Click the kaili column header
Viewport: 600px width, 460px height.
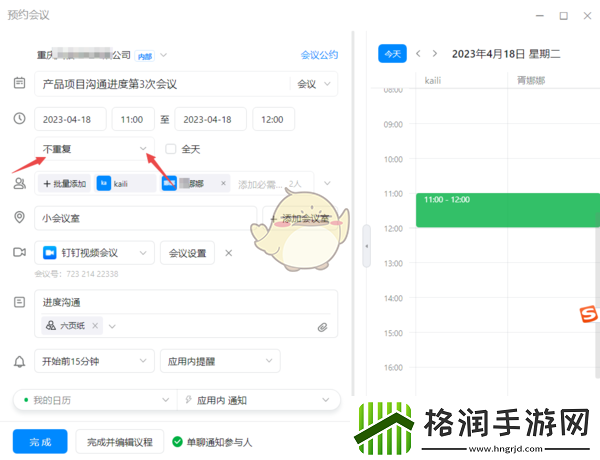coord(433,80)
